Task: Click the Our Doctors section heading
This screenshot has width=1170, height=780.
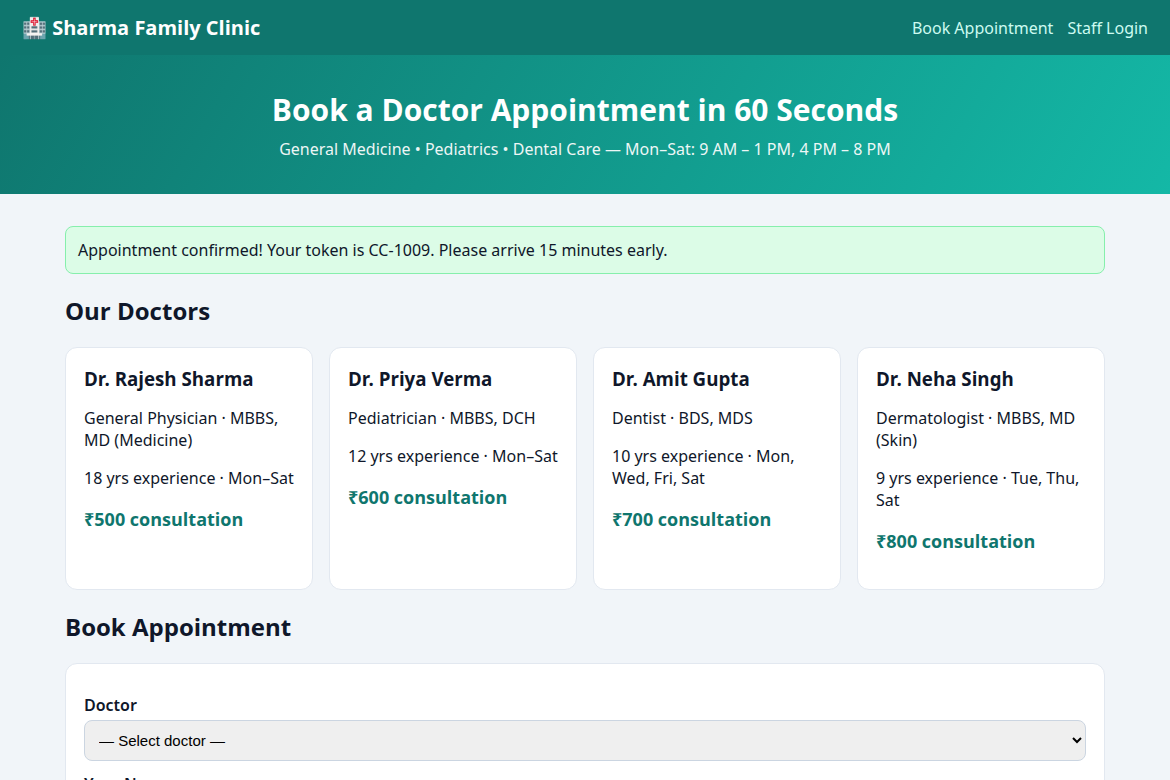Action: [x=138, y=311]
